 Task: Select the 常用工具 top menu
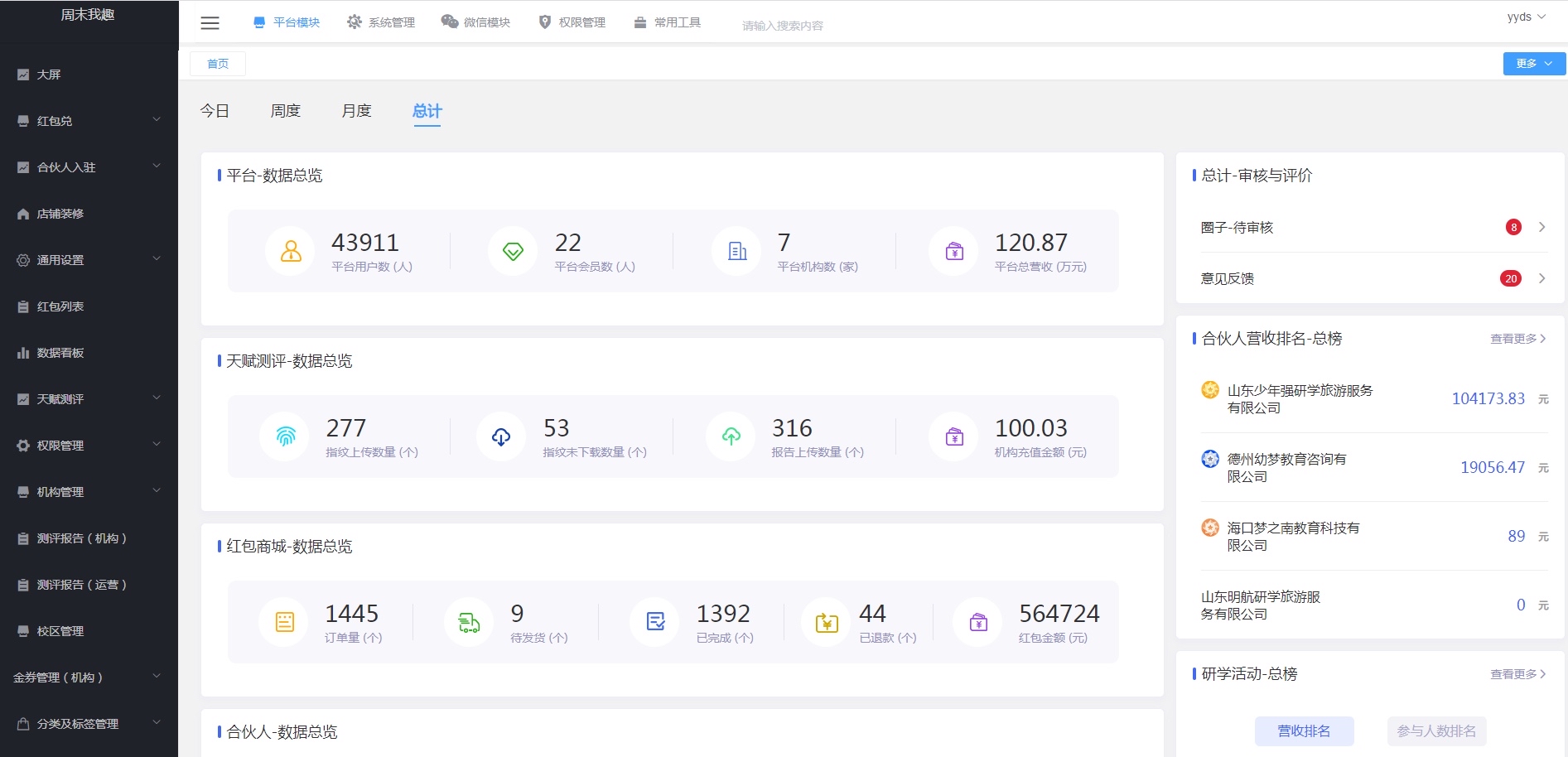668,22
